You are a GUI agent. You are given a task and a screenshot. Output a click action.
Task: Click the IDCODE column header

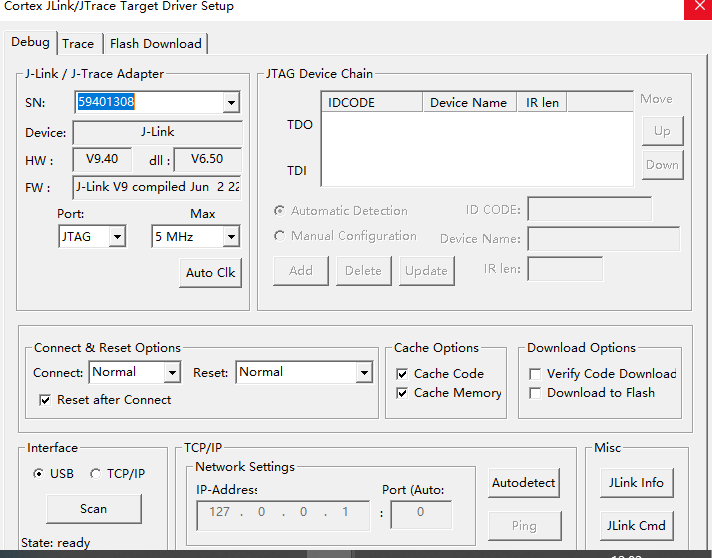[372, 103]
